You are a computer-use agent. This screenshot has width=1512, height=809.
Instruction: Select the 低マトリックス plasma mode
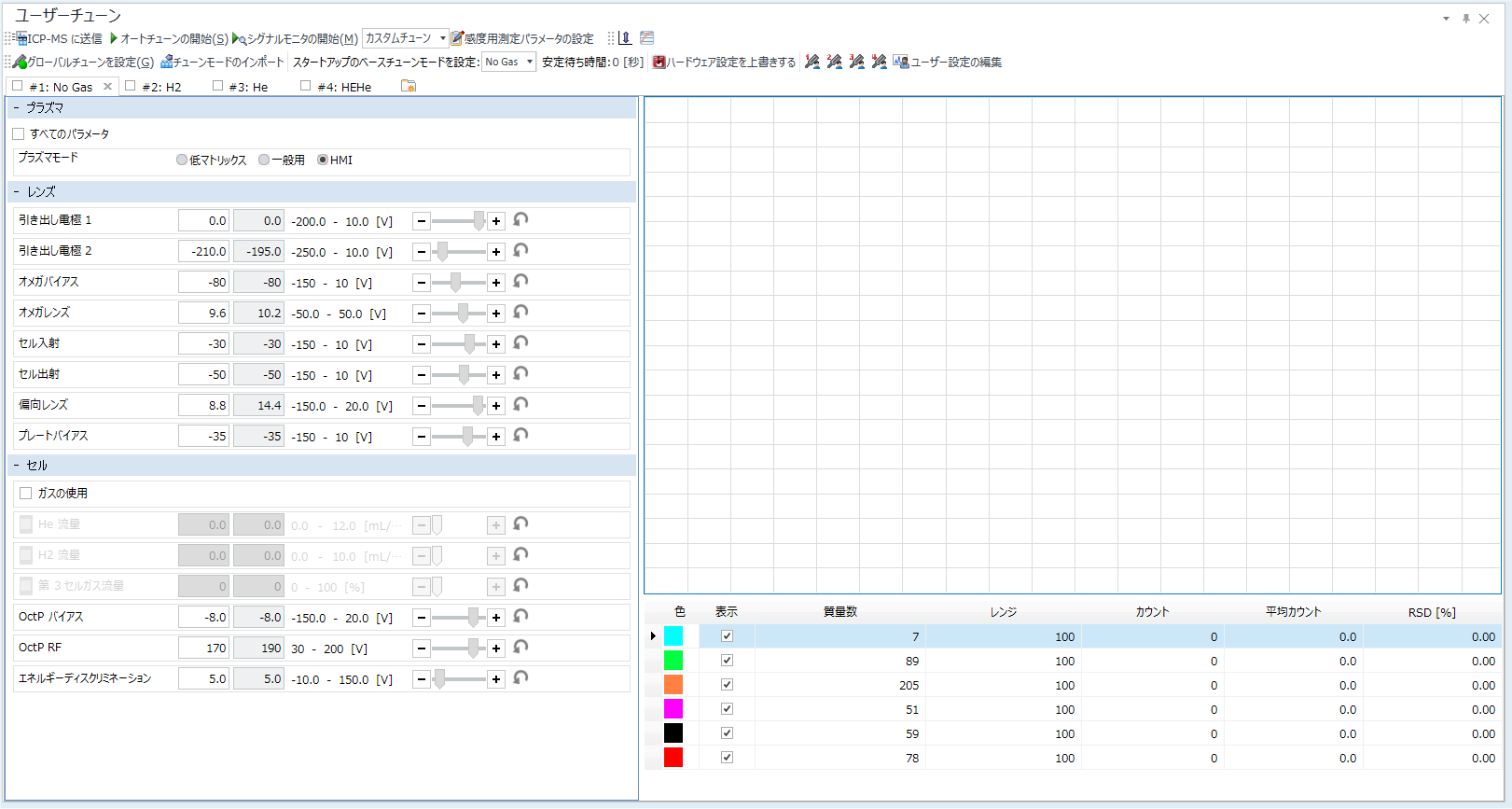(182, 160)
